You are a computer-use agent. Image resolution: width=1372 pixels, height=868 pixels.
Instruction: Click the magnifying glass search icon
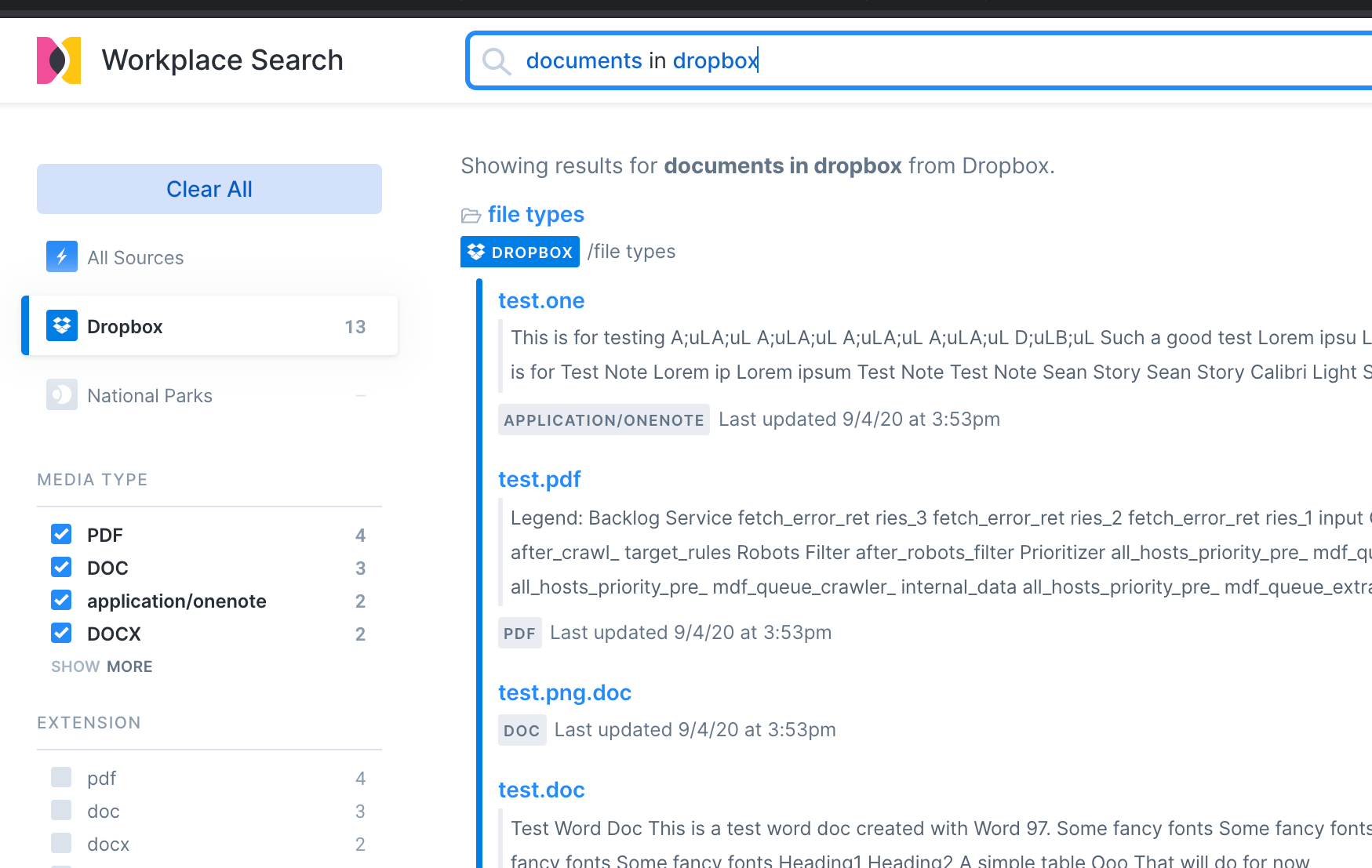pyautogui.click(x=496, y=60)
